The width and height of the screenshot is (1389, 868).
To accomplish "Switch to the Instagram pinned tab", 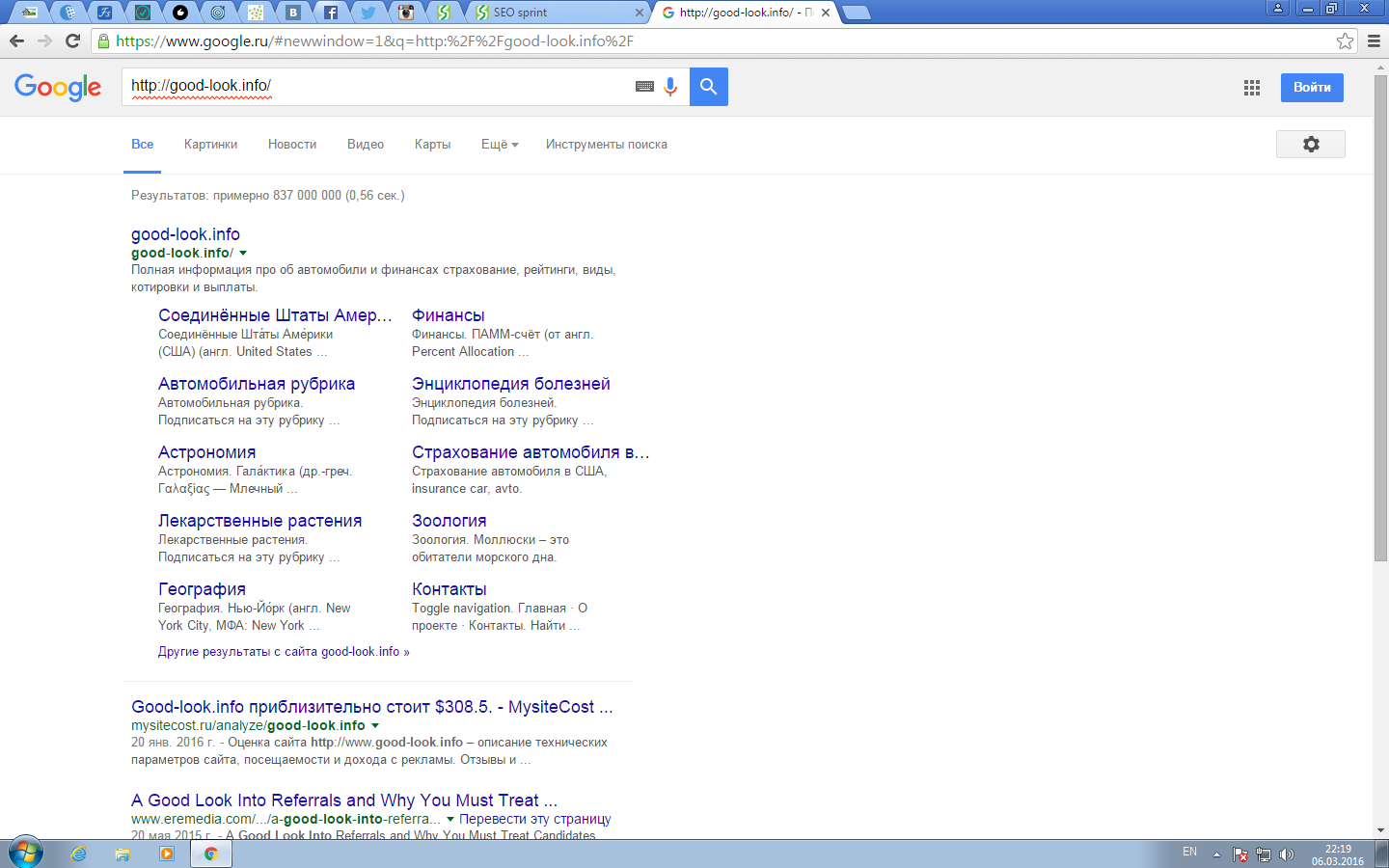I will pyautogui.click(x=406, y=13).
